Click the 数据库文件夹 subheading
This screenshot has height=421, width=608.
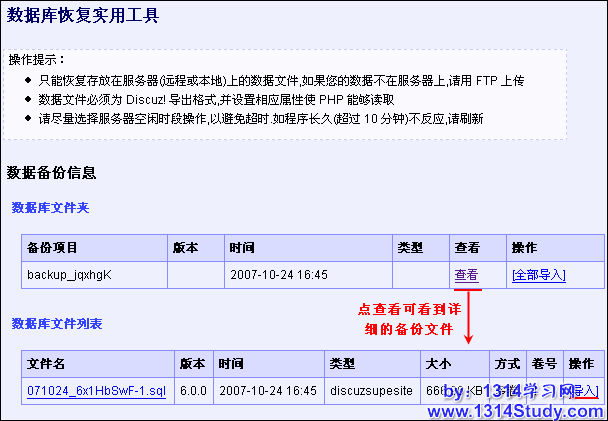click(x=50, y=207)
